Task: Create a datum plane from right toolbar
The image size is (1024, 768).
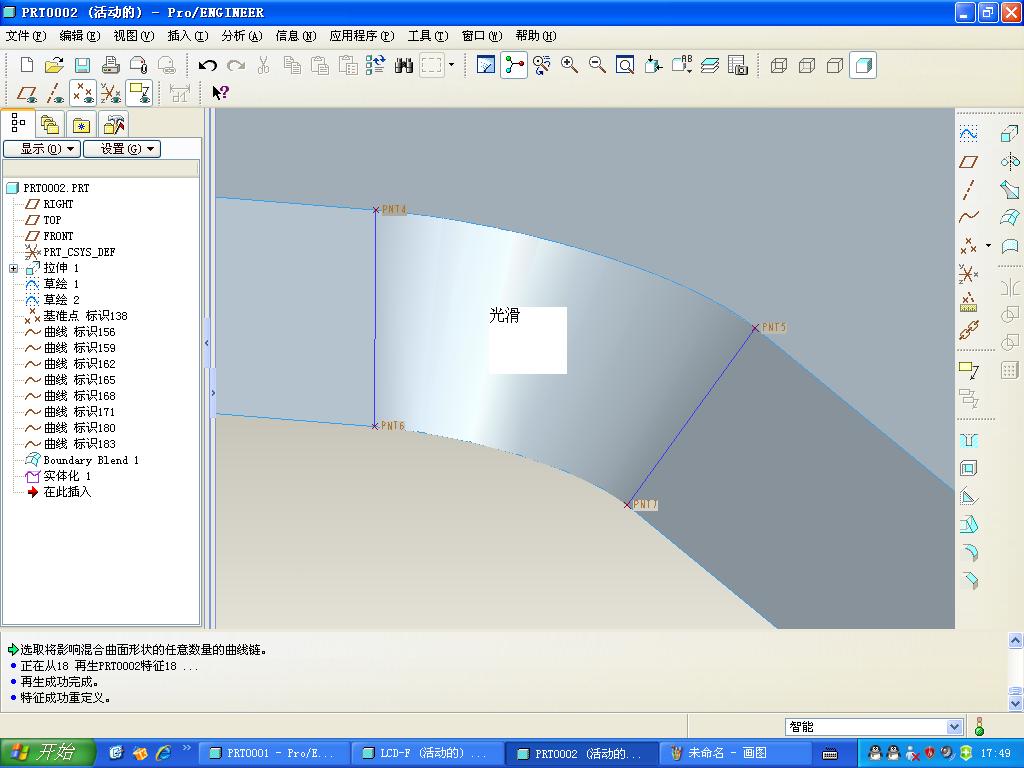Action: tap(968, 161)
